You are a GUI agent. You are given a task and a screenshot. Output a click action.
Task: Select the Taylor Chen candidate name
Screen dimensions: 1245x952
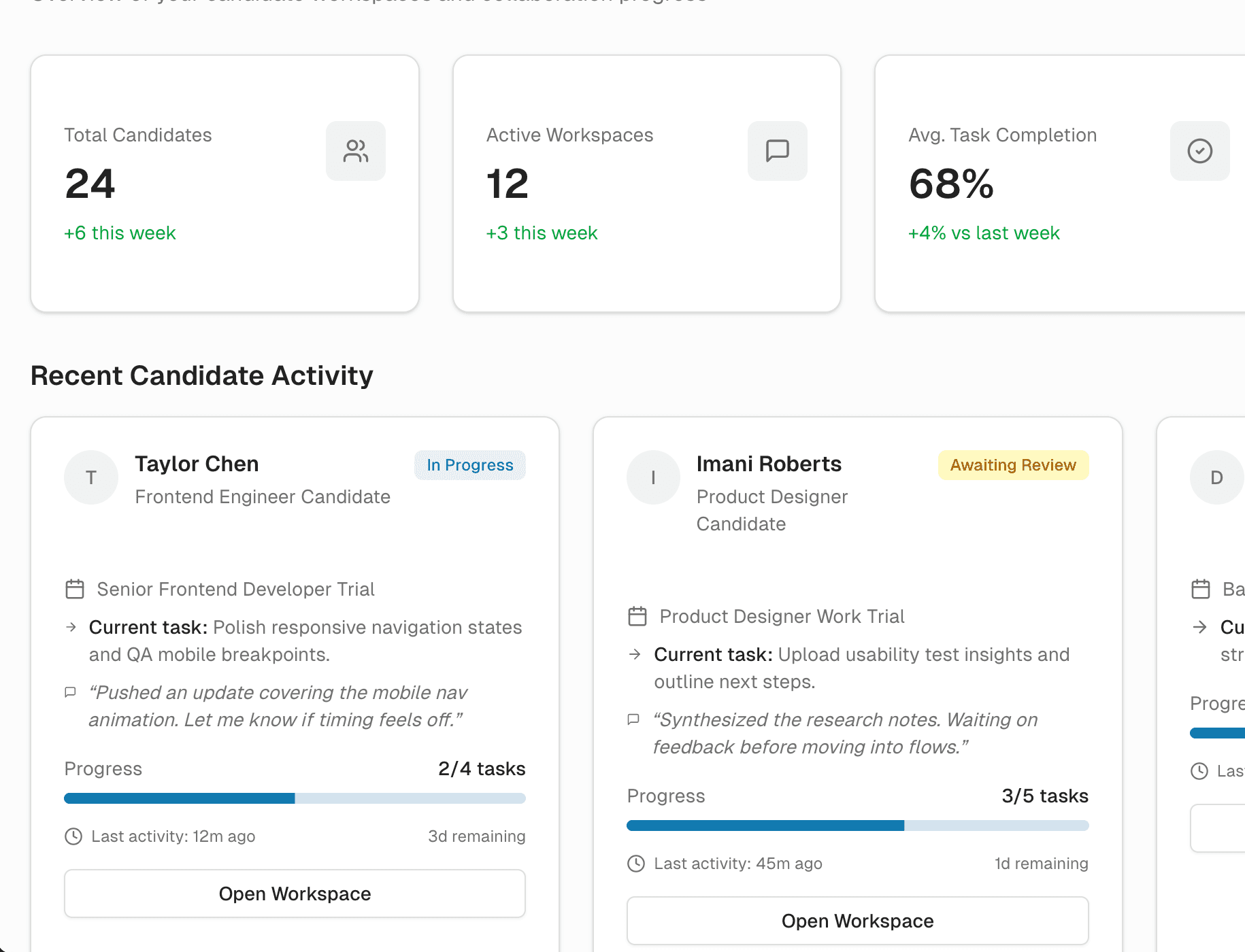[197, 464]
